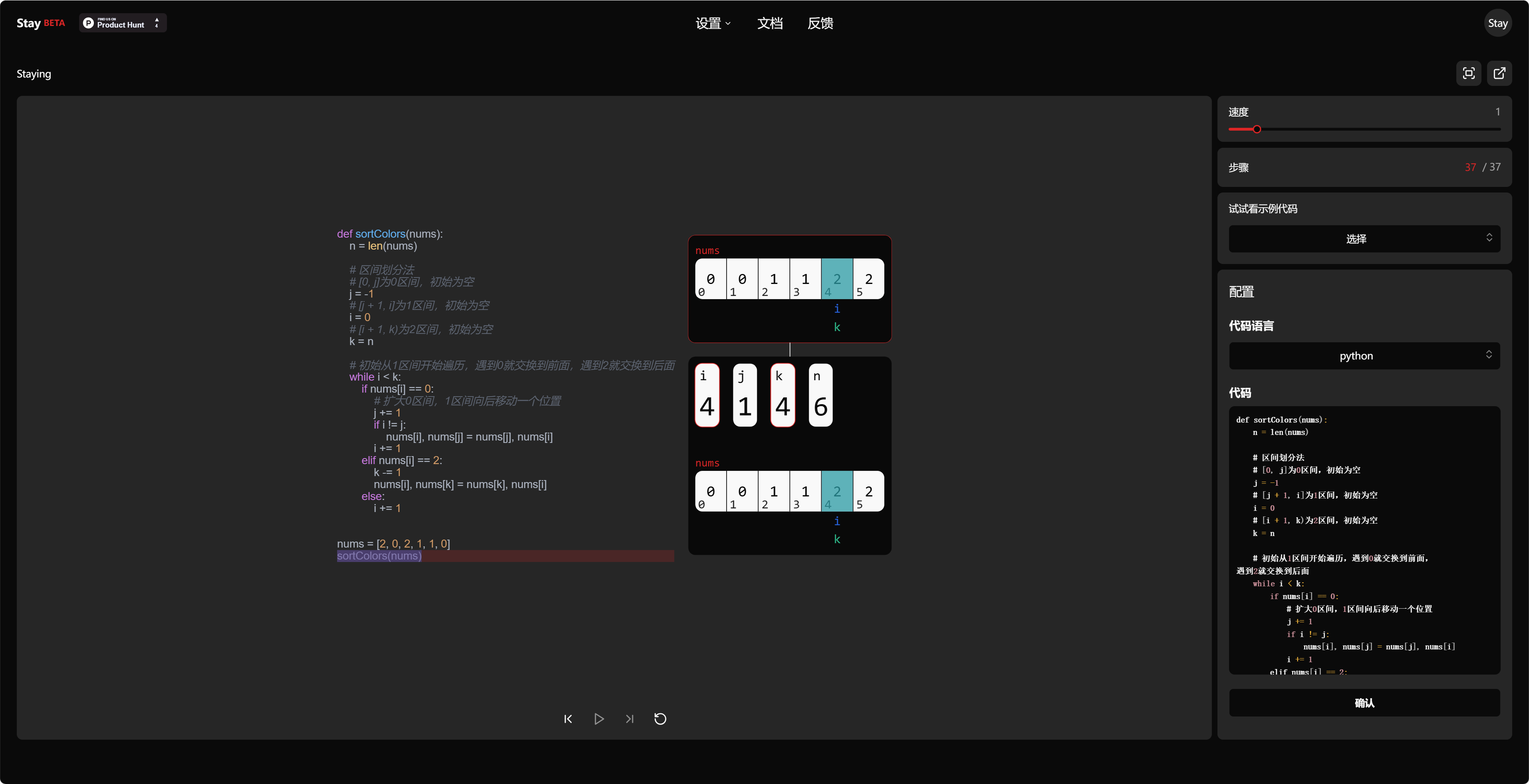This screenshot has width=1529, height=784.
Task: Click highlighted cell index 4 in upper nums
Action: pos(837,279)
